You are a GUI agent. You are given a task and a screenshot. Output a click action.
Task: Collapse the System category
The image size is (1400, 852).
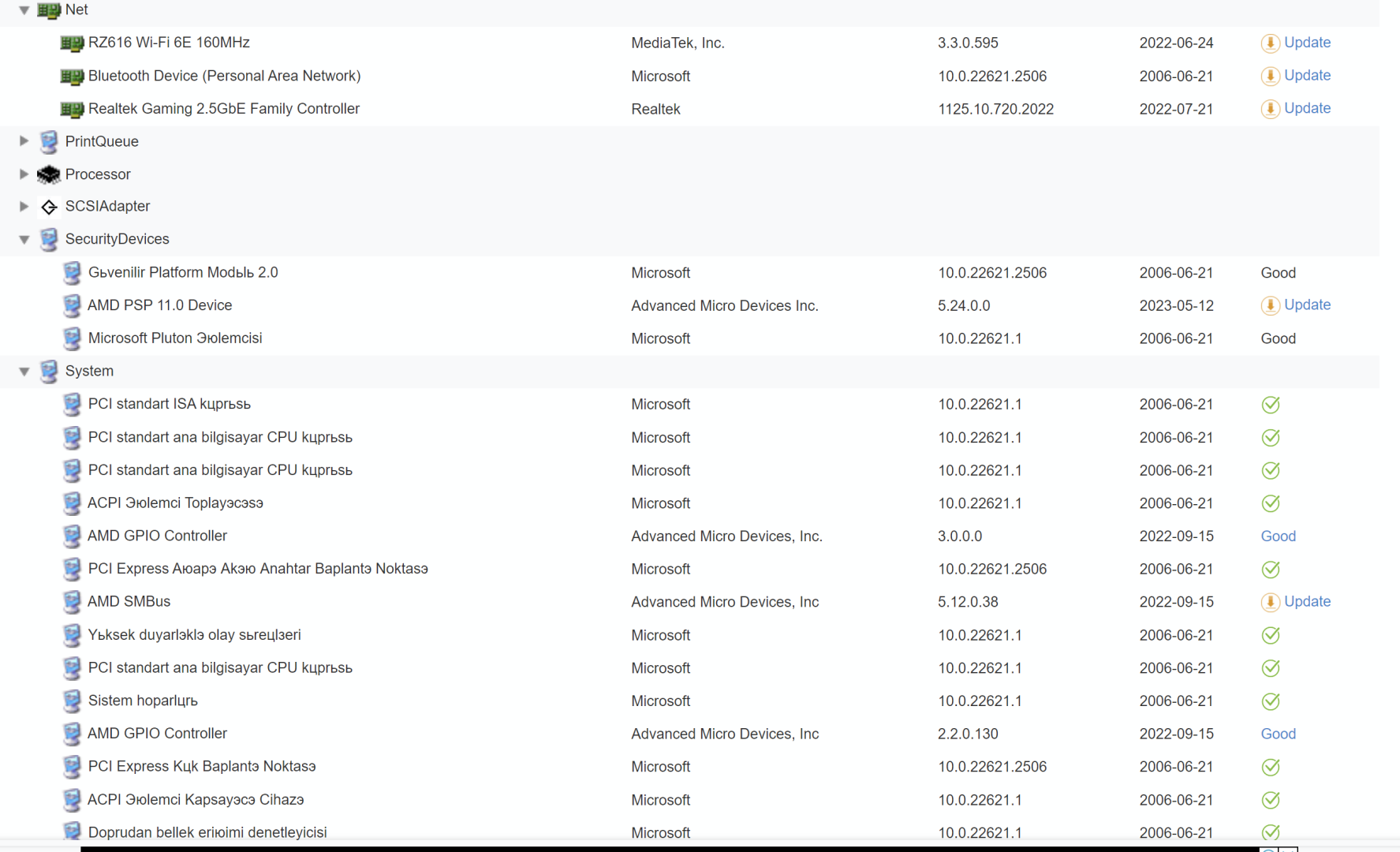click(24, 372)
